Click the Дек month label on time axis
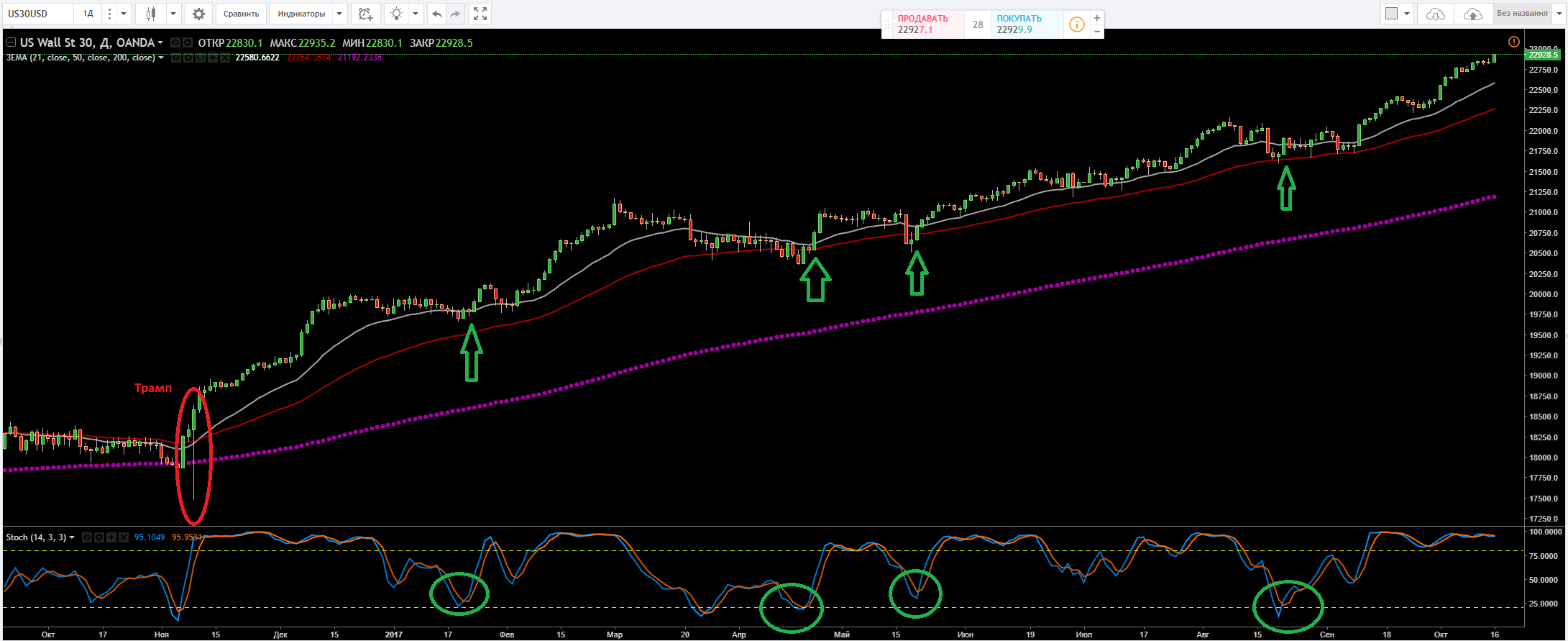The width and height of the screenshot is (1568, 641). 280,635
